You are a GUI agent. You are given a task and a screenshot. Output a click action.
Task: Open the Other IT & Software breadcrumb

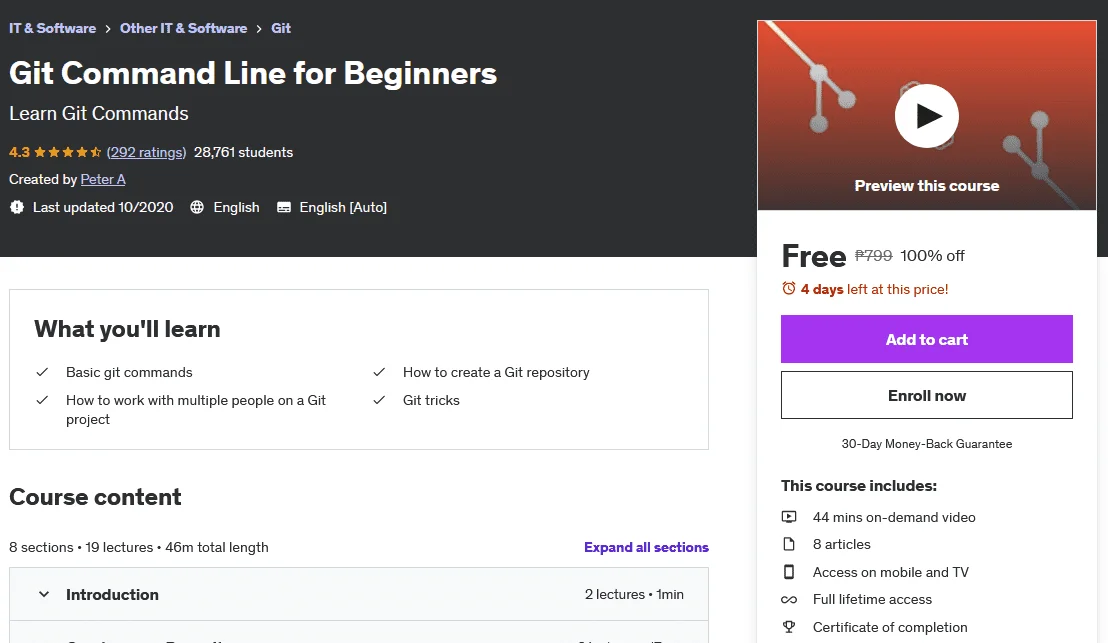(x=183, y=28)
